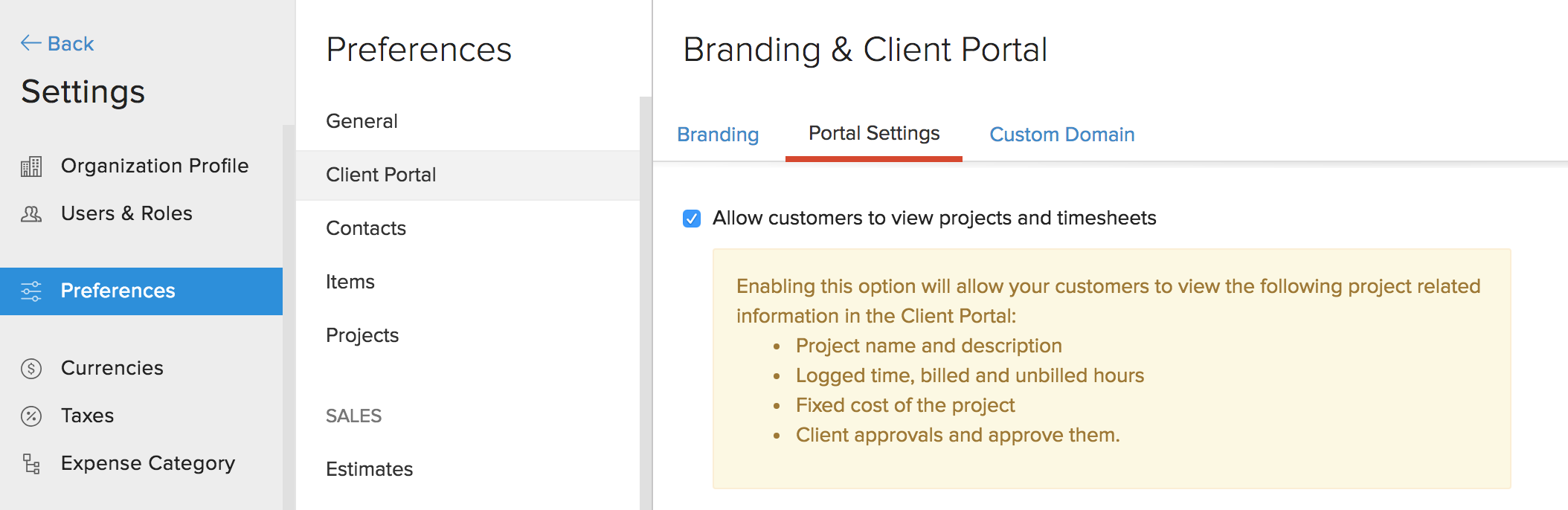Go to Items preferences
The image size is (1568, 510).
(x=350, y=282)
